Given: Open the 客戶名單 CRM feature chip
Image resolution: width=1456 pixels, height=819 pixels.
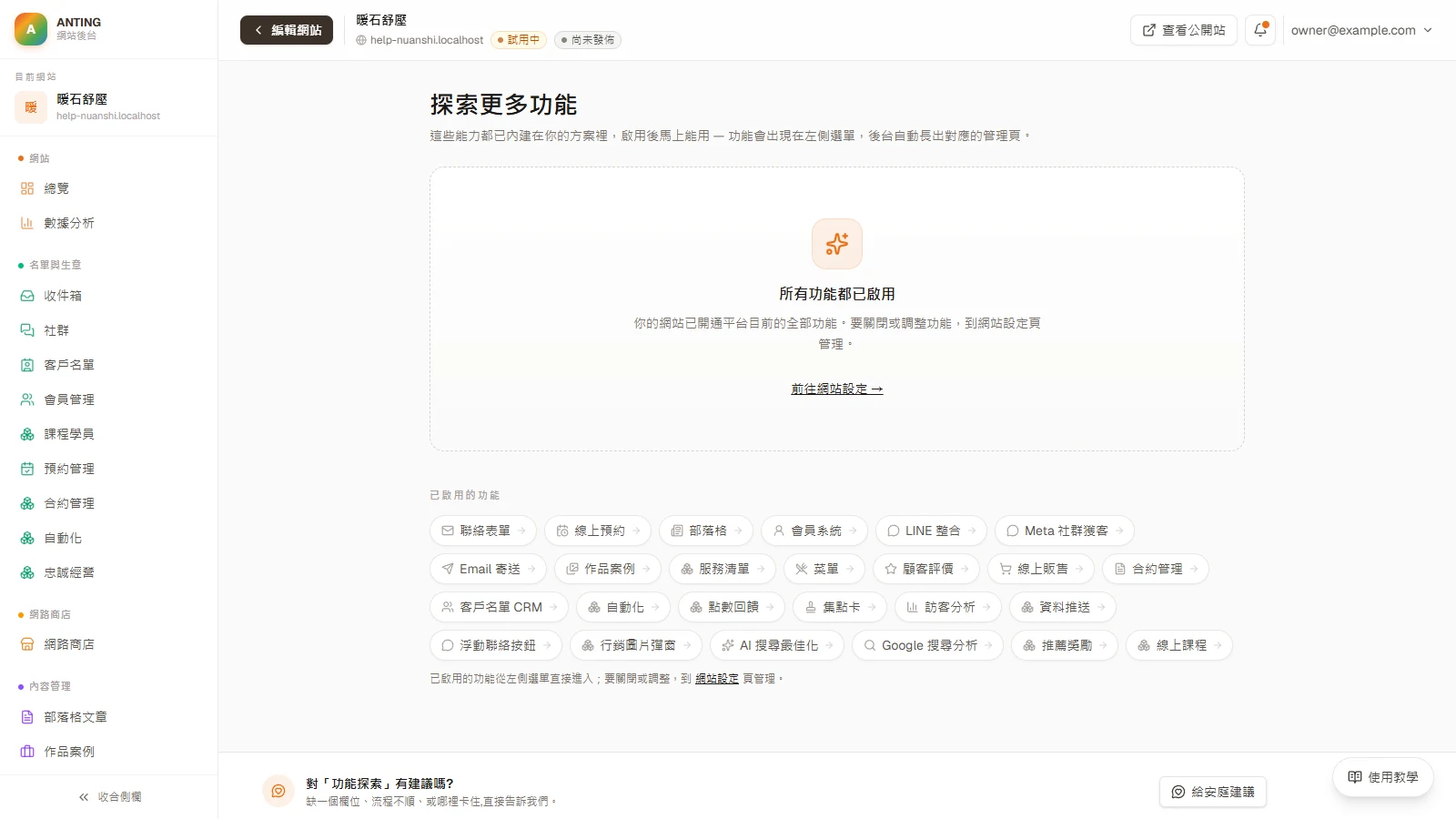Looking at the screenshot, I should pyautogui.click(x=500, y=607).
